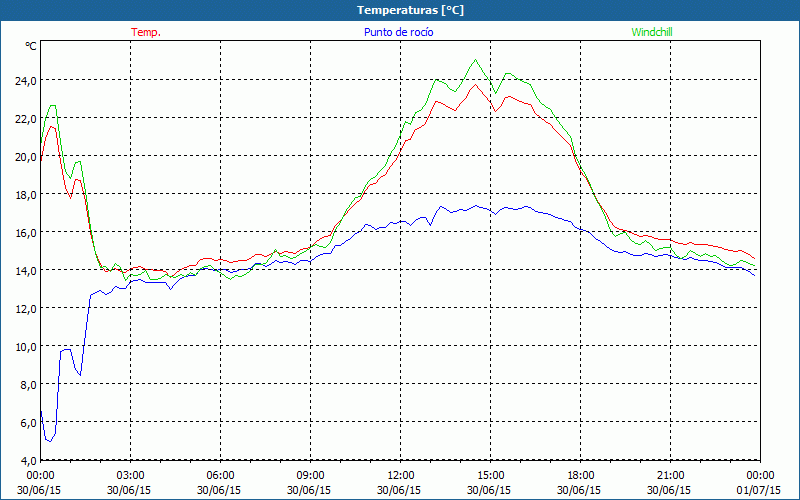
Task: Click the 24,0 y-axis value
Action: click(x=26, y=81)
